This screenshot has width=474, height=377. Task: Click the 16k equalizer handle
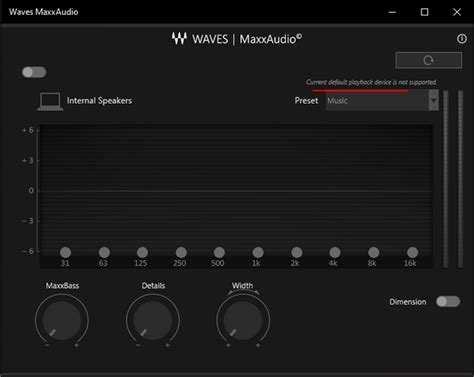click(x=412, y=253)
